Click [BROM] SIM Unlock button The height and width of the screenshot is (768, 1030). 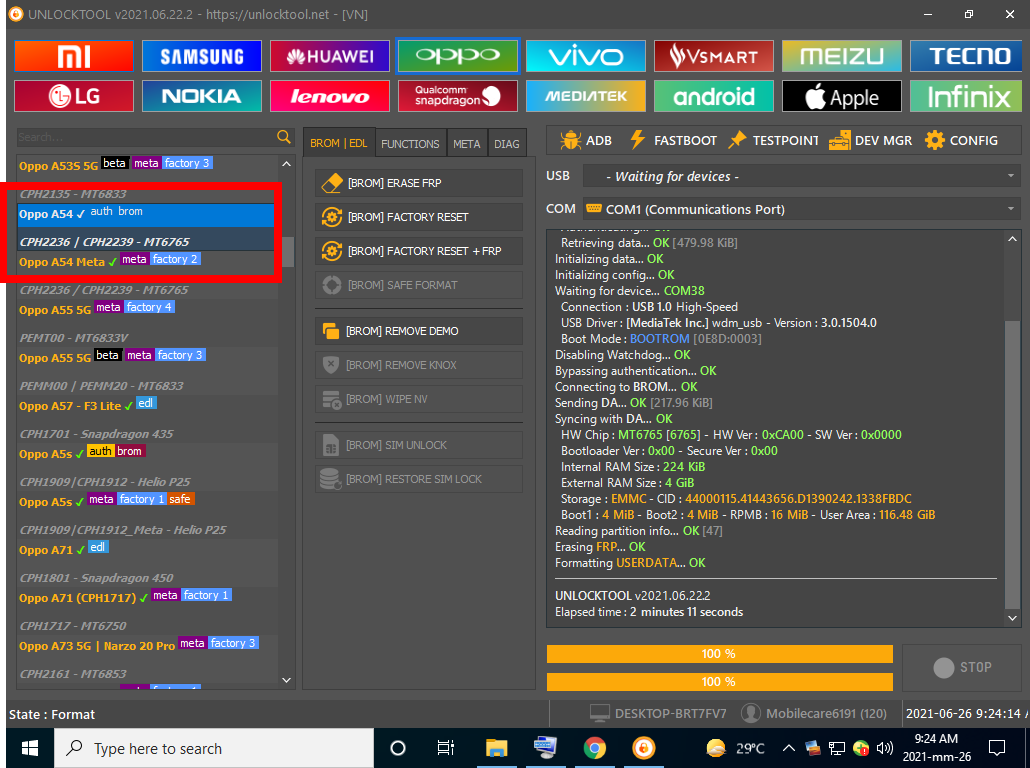[x=419, y=445]
